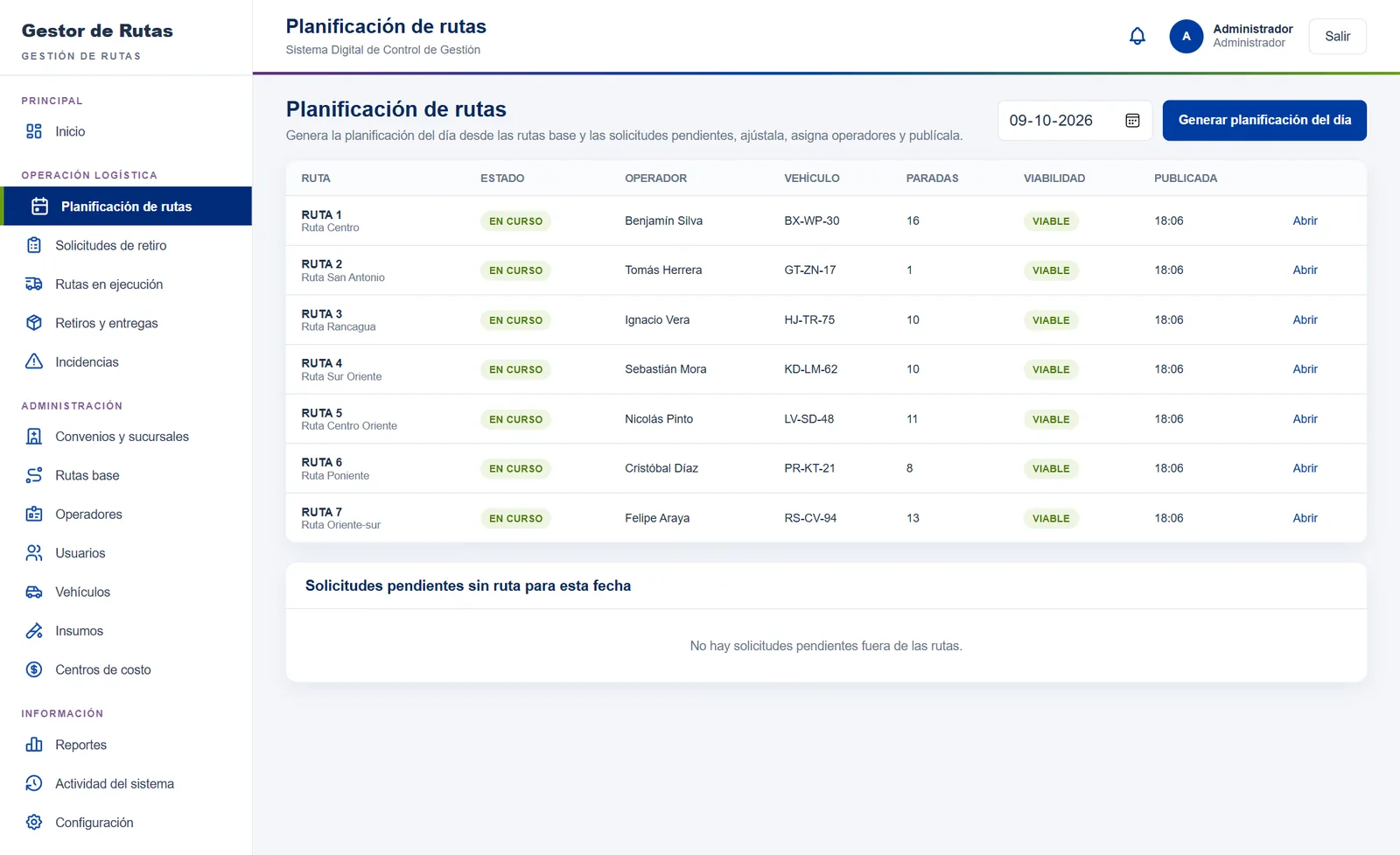Click the Reportes chart icon
The image size is (1400, 855).
[34, 745]
